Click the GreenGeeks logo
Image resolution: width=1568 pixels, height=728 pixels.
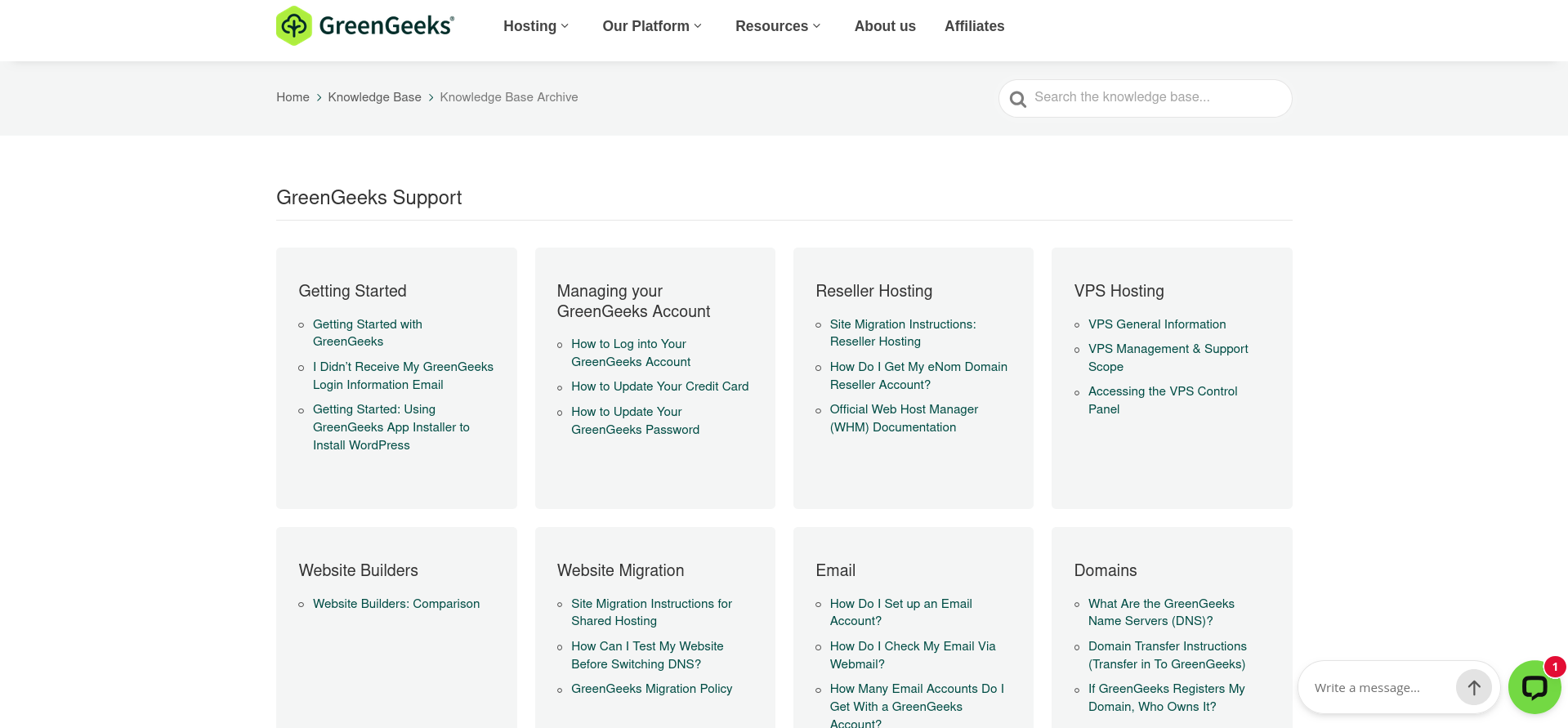pyautogui.click(x=365, y=26)
